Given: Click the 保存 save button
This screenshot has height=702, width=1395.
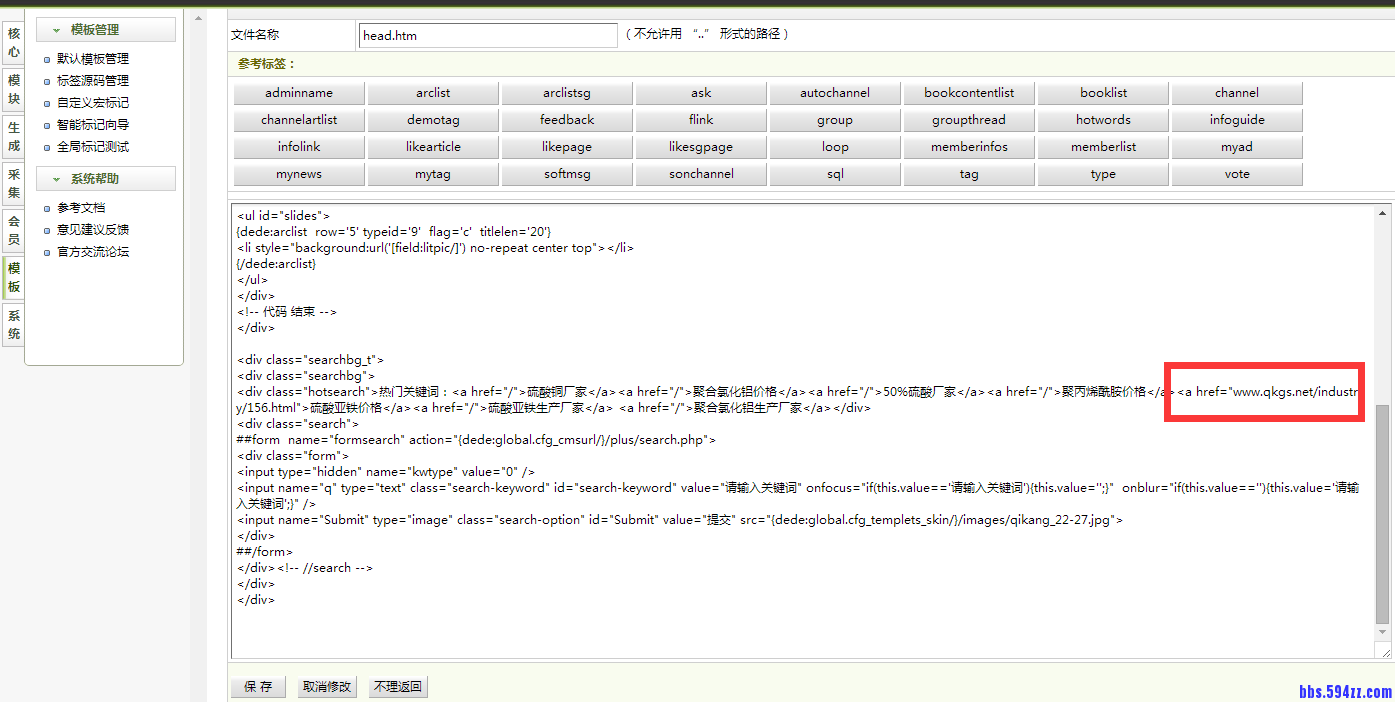Looking at the screenshot, I should (x=258, y=687).
